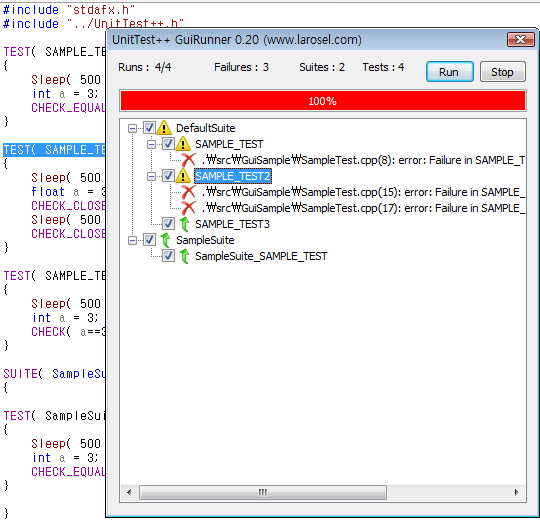This screenshot has width=540, height=525.
Task: Click the warning icon next to SAMPLE_TEST2
Action: tap(183, 176)
